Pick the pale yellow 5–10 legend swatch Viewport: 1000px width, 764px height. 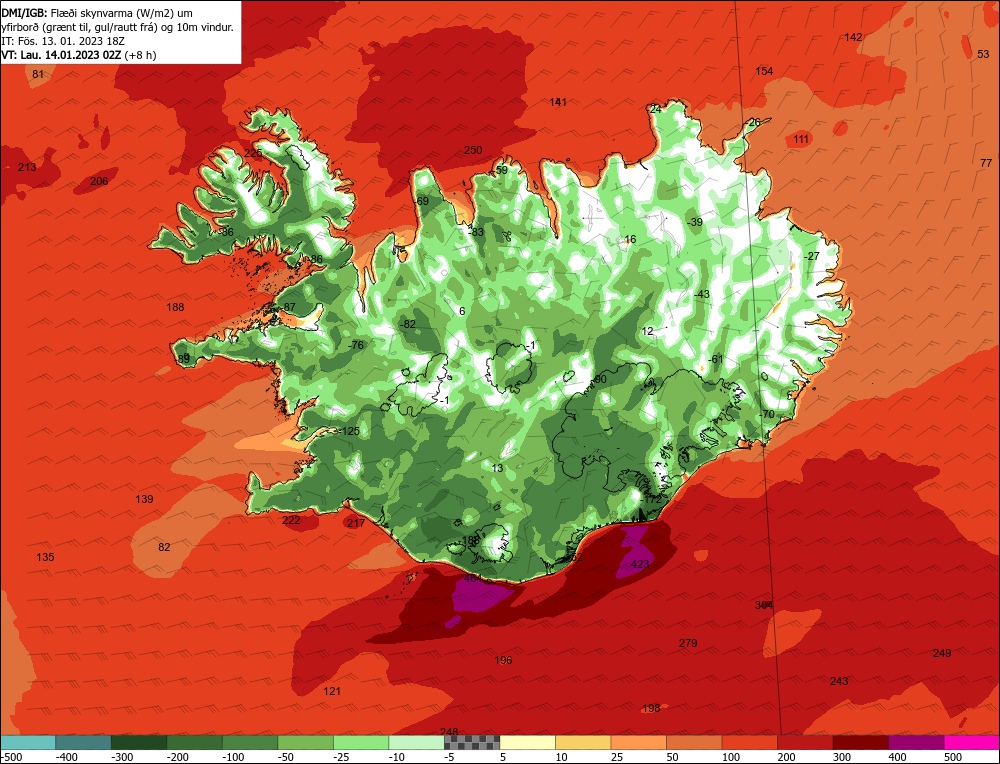(x=527, y=742)
